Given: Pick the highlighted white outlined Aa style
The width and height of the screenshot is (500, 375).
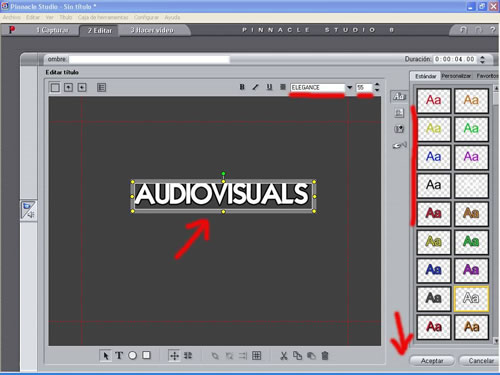Looking at the screenshot, I should point(471,298).
